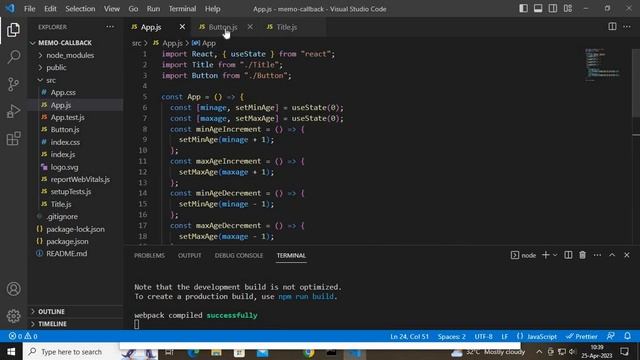Open the Go menu

(x=133, y=9)
